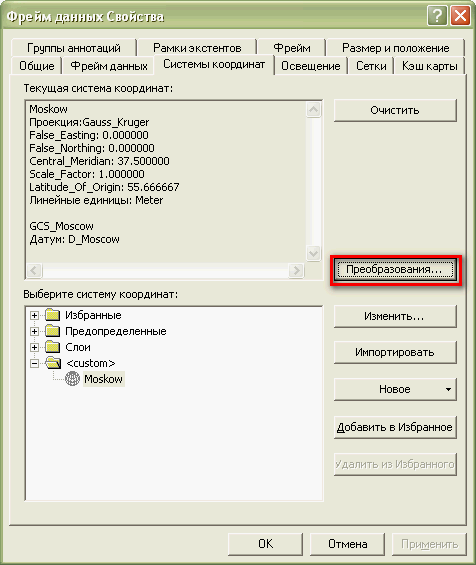Image resolution: width=476 pixels, height=565 pixels.
Task: Switch to the Сетки tab
Action: 371,66
